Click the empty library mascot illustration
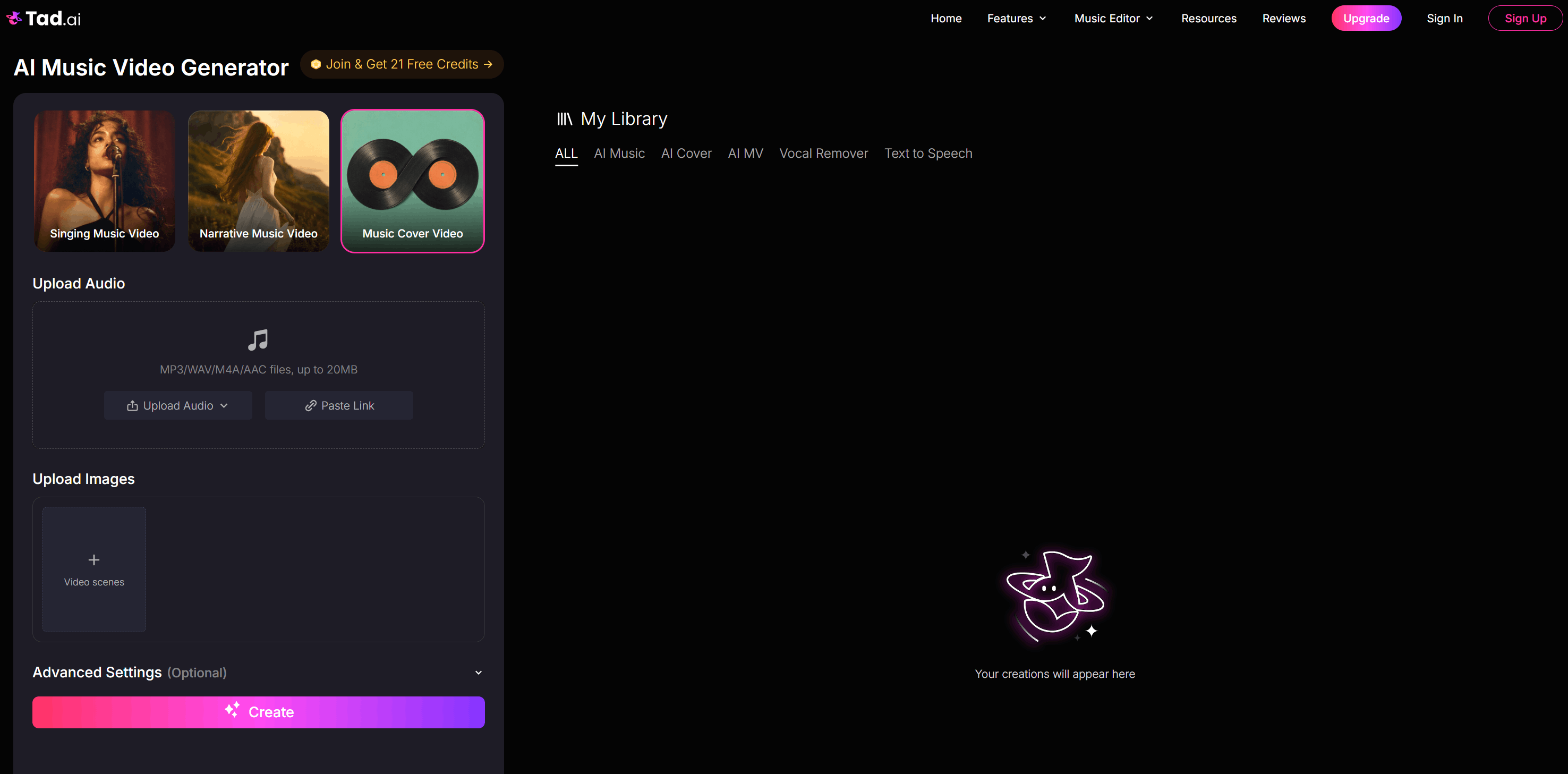Viewport: 1568px width, 774px height. [1055, 596]
